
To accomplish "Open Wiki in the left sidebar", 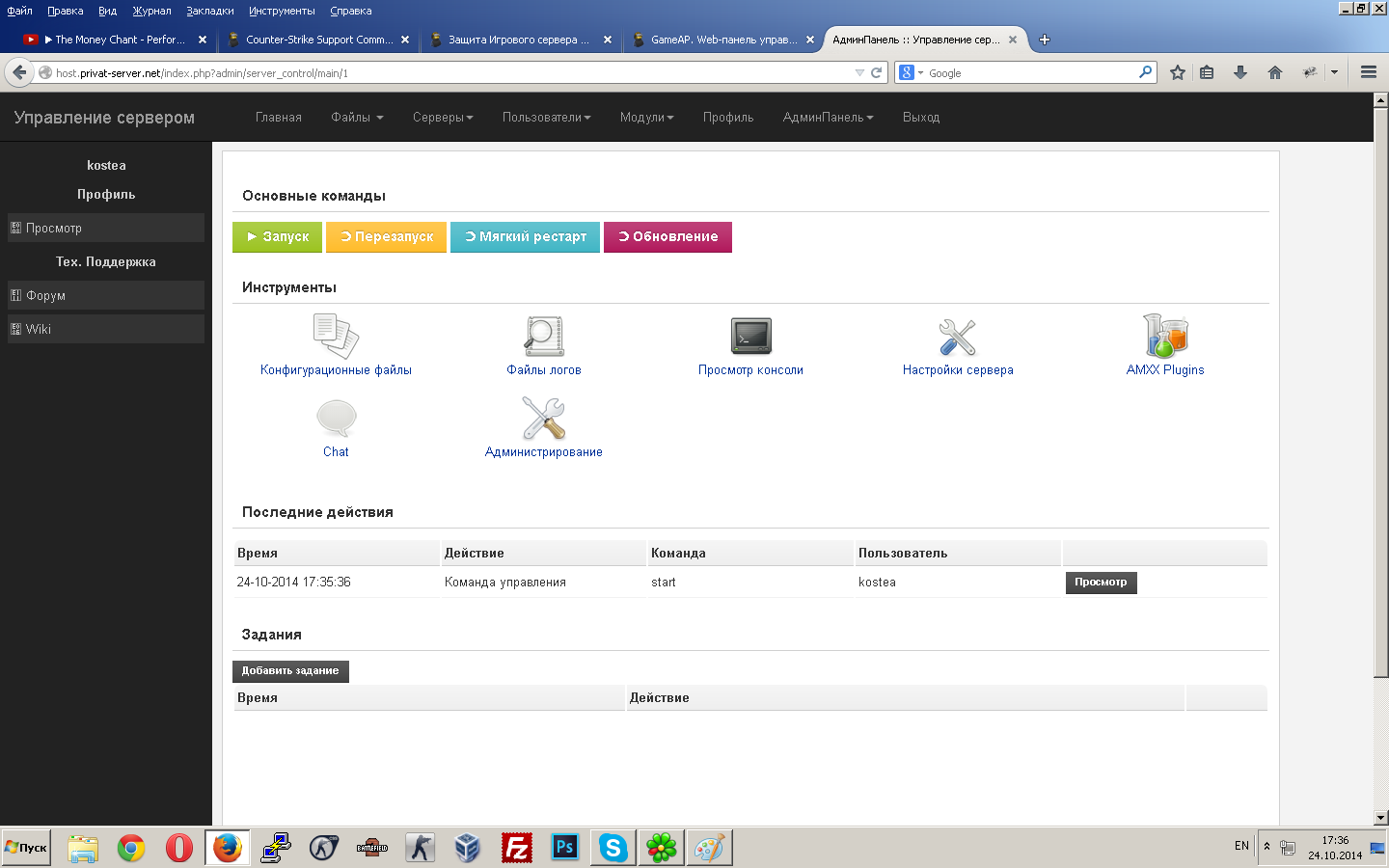I will [x=106, y=329].
